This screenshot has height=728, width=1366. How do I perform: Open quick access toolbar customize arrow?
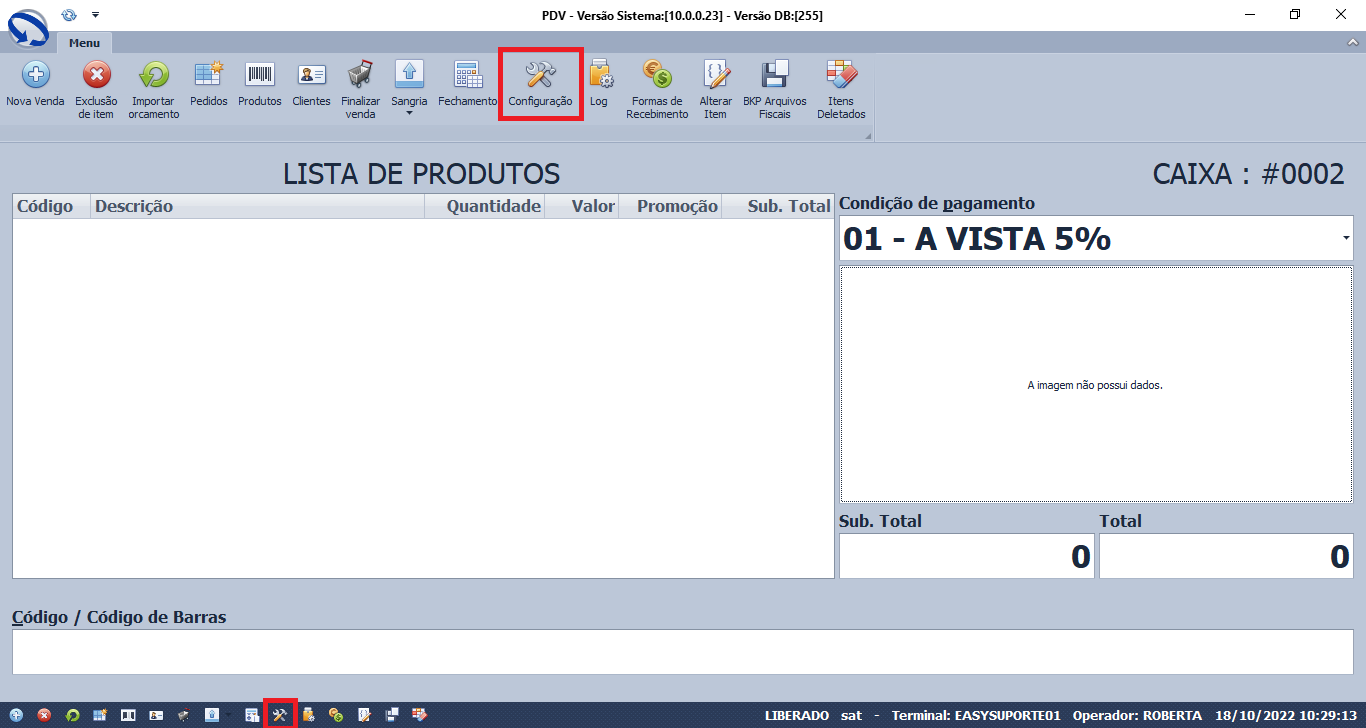tap(95, 14)
